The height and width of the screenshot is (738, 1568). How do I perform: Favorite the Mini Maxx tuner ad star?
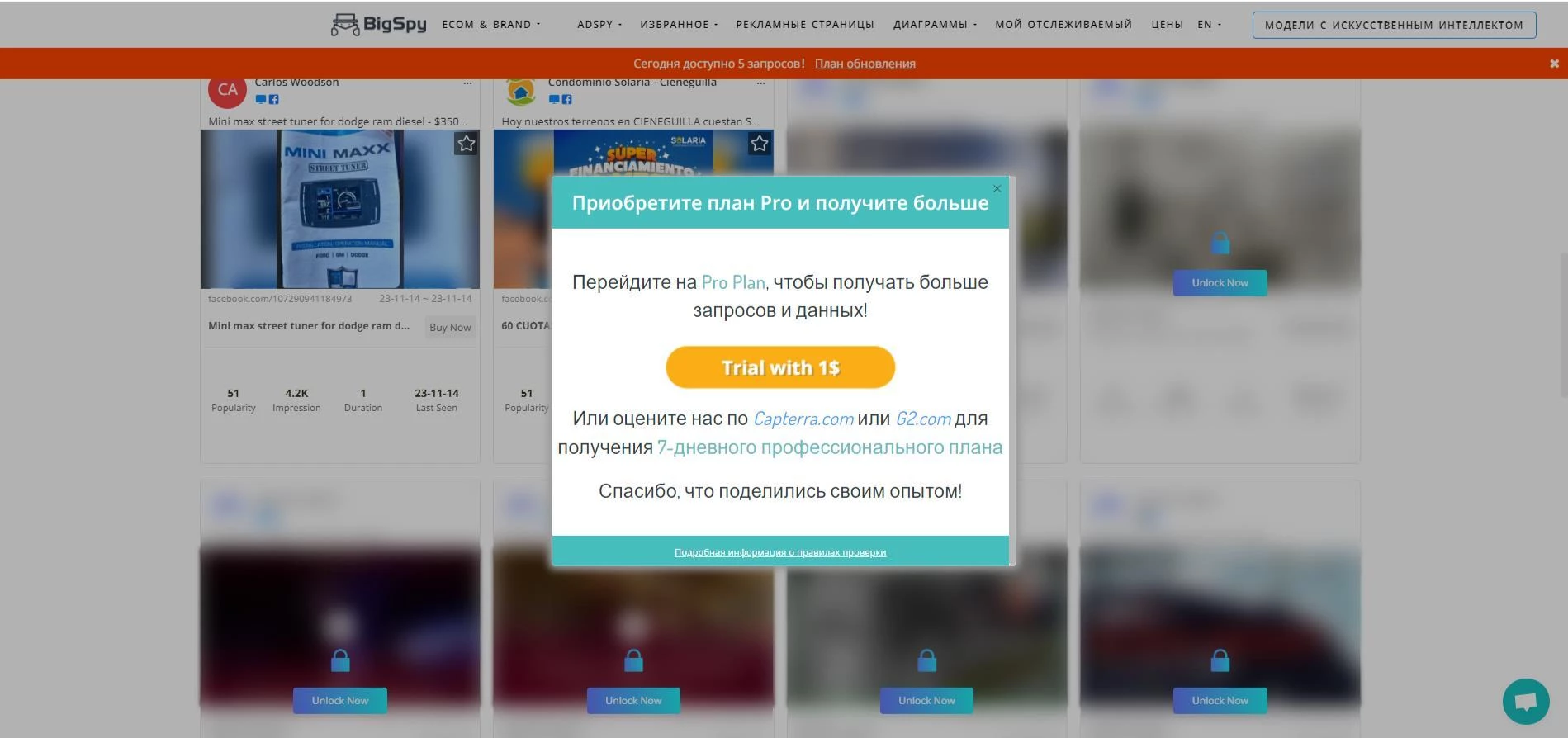pyautogui.click(x=467, y=144)
